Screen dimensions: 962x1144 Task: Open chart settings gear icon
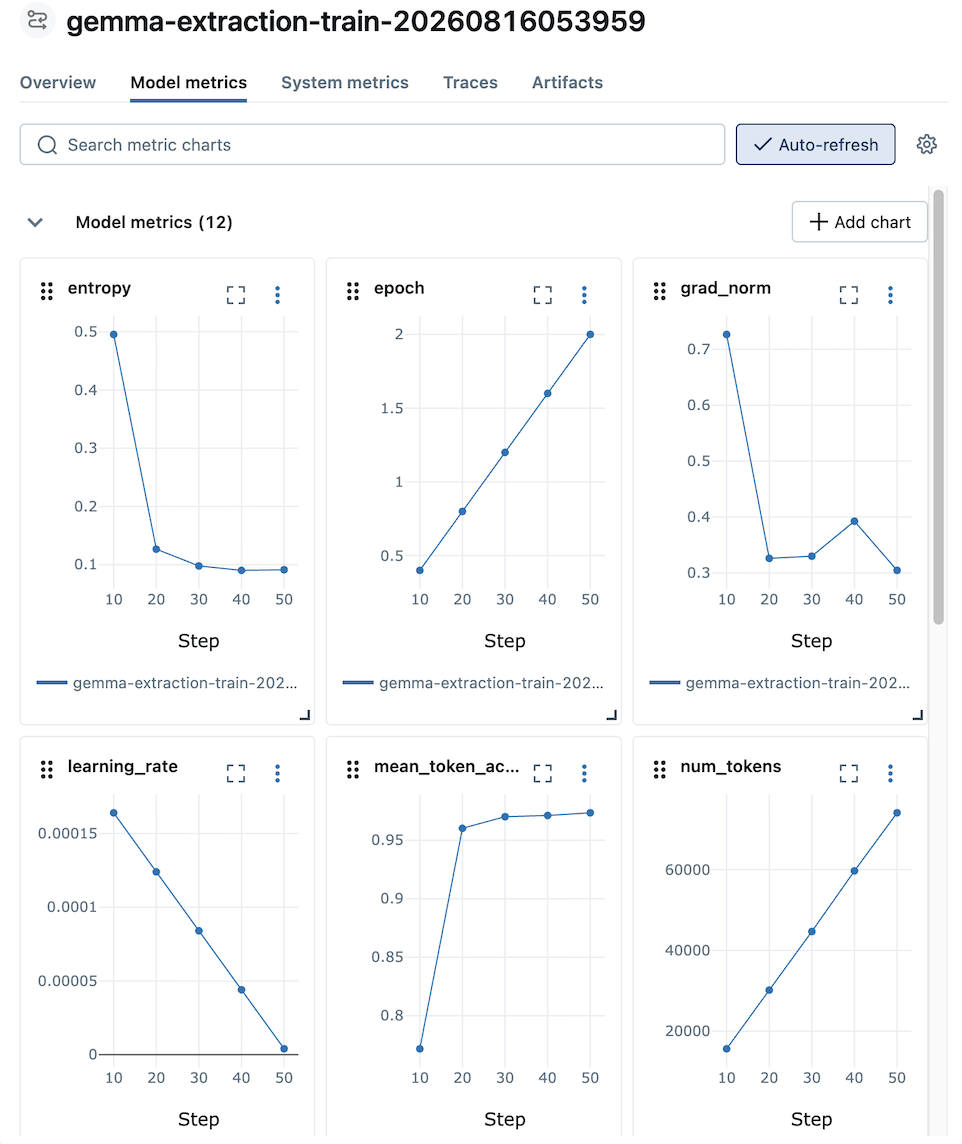927,144
